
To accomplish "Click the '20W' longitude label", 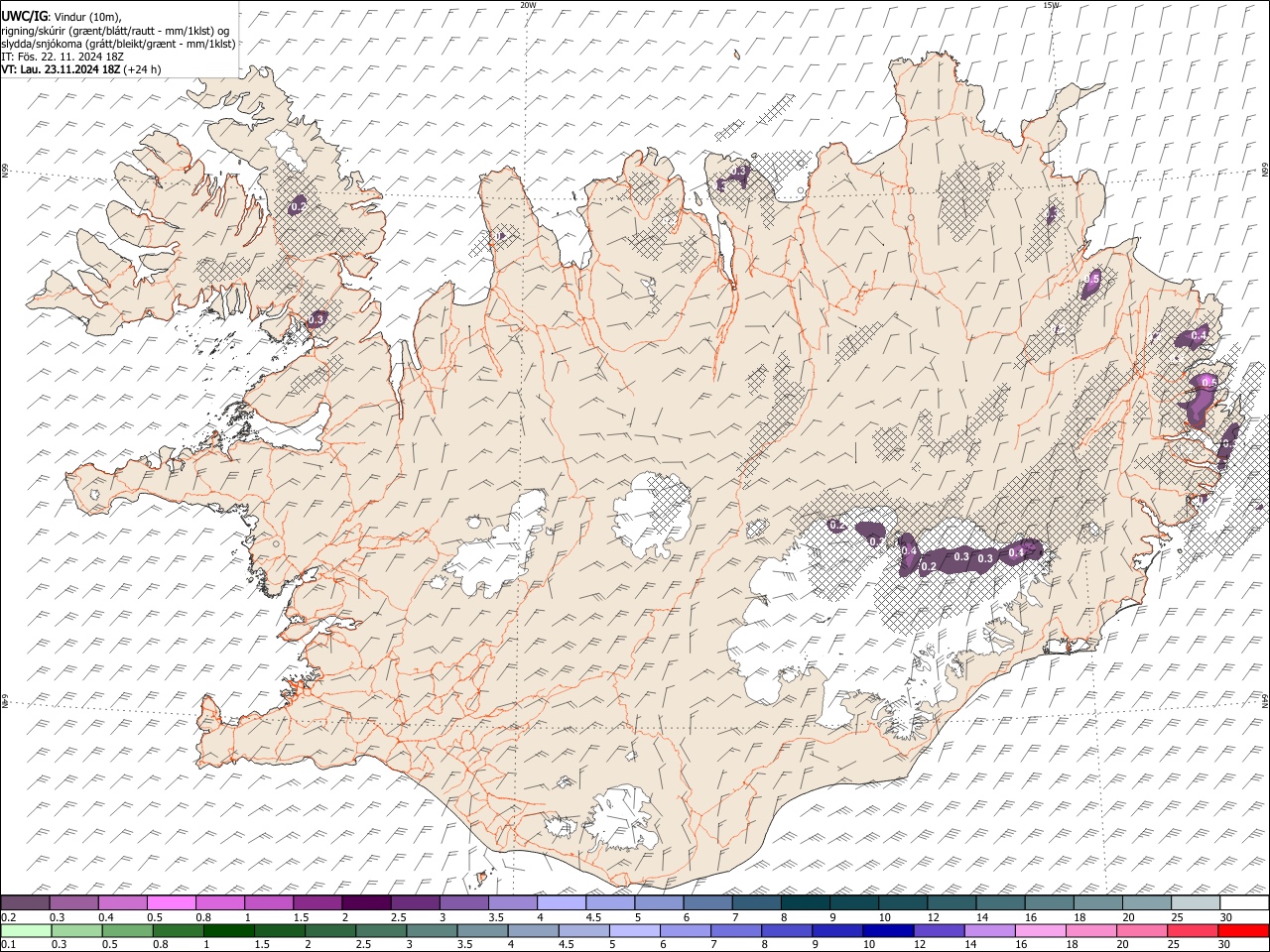I will [528, 5].
